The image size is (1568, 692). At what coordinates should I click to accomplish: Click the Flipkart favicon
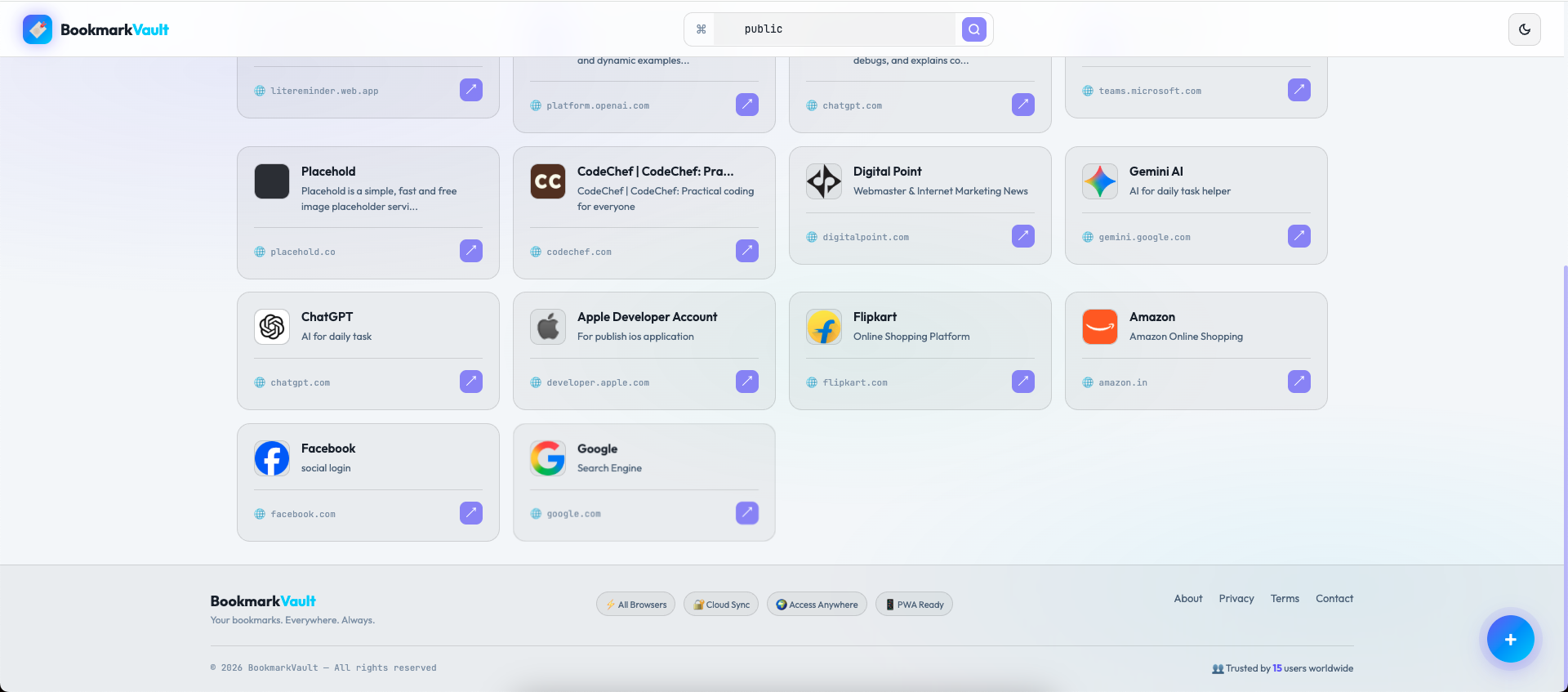click(824, 327)
